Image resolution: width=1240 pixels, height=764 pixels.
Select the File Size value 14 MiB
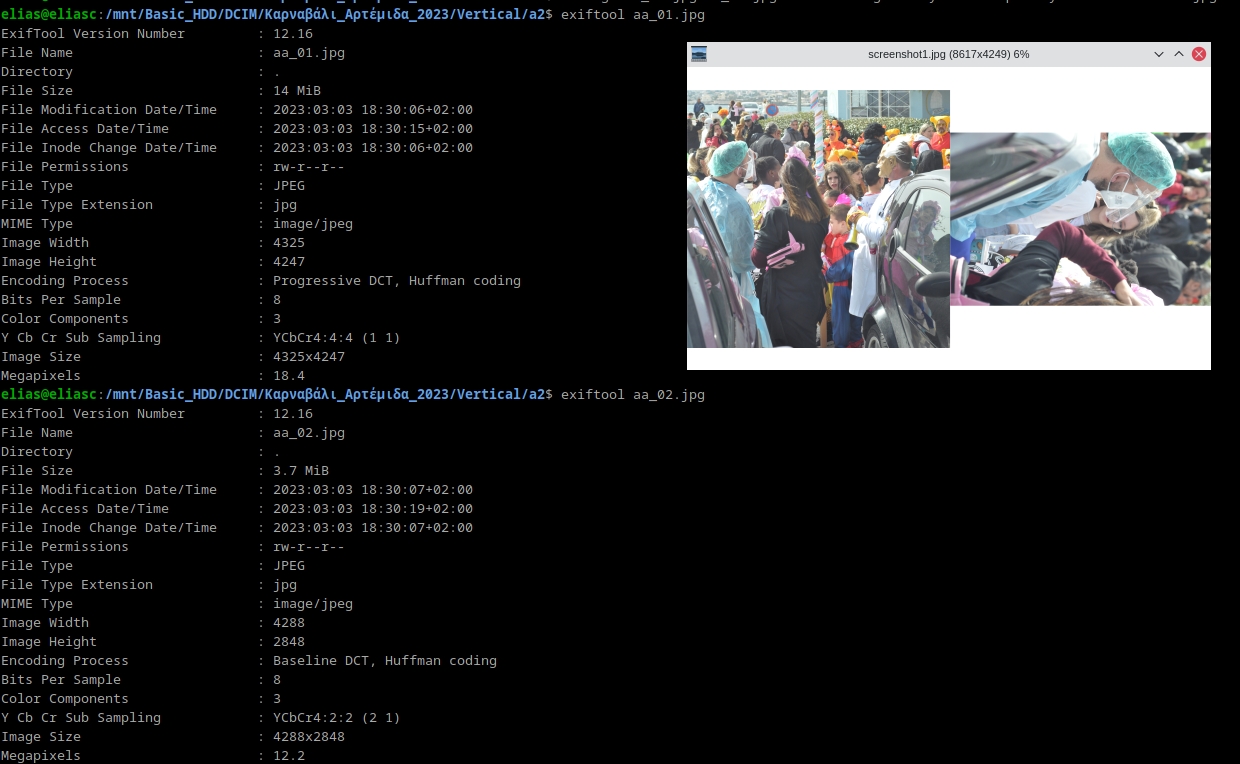(296, 90)
